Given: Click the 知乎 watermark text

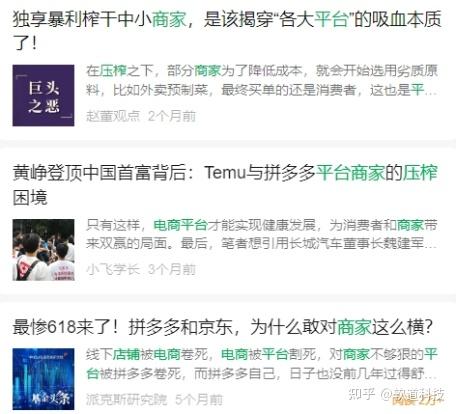Looking at the screenshot, I should click(362, 394).
